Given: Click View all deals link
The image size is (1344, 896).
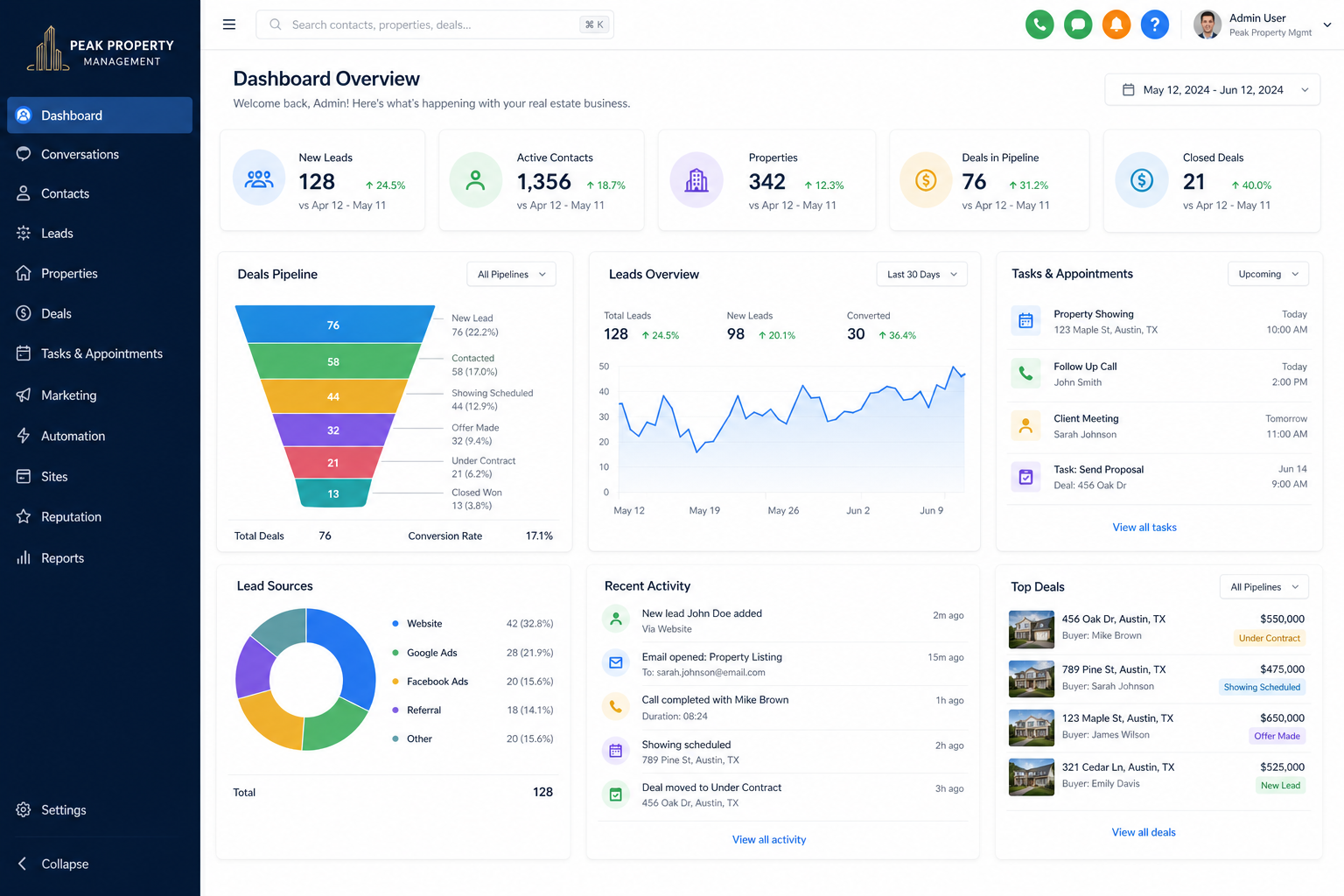Looking at the screenshot, I should [x=1144, y=833].
